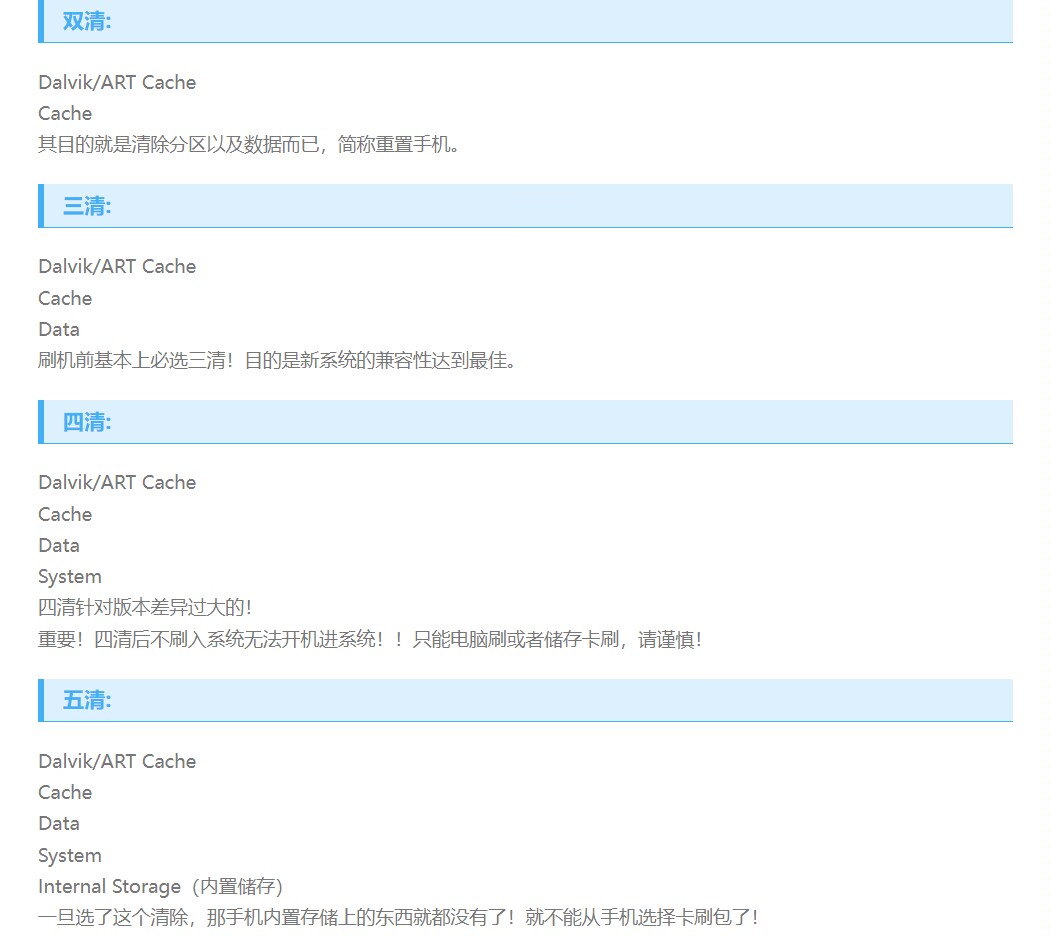Click the line 四清针对版本差异过大的

click(145, 608)
